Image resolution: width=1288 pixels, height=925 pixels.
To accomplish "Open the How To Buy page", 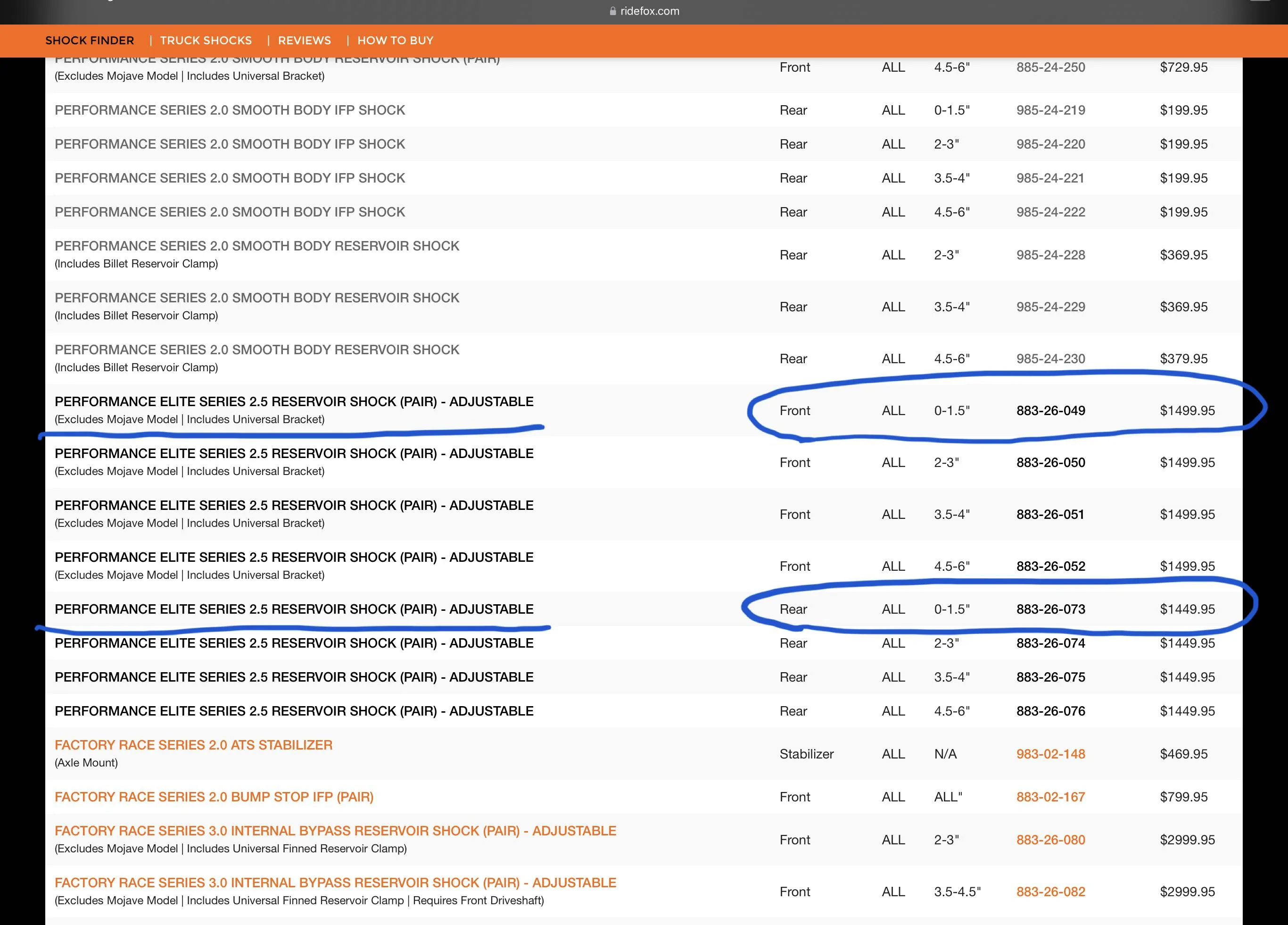I will point(395,41).
